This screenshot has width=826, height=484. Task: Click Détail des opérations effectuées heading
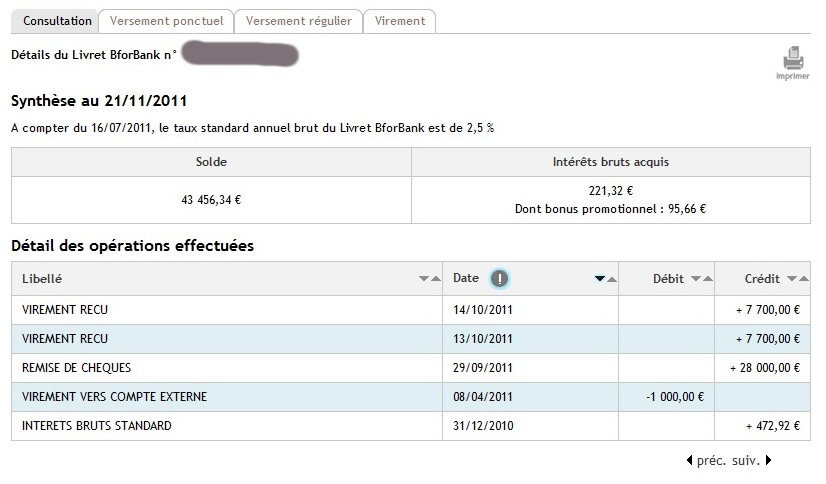pyautogui.click(x=132, y=245)
